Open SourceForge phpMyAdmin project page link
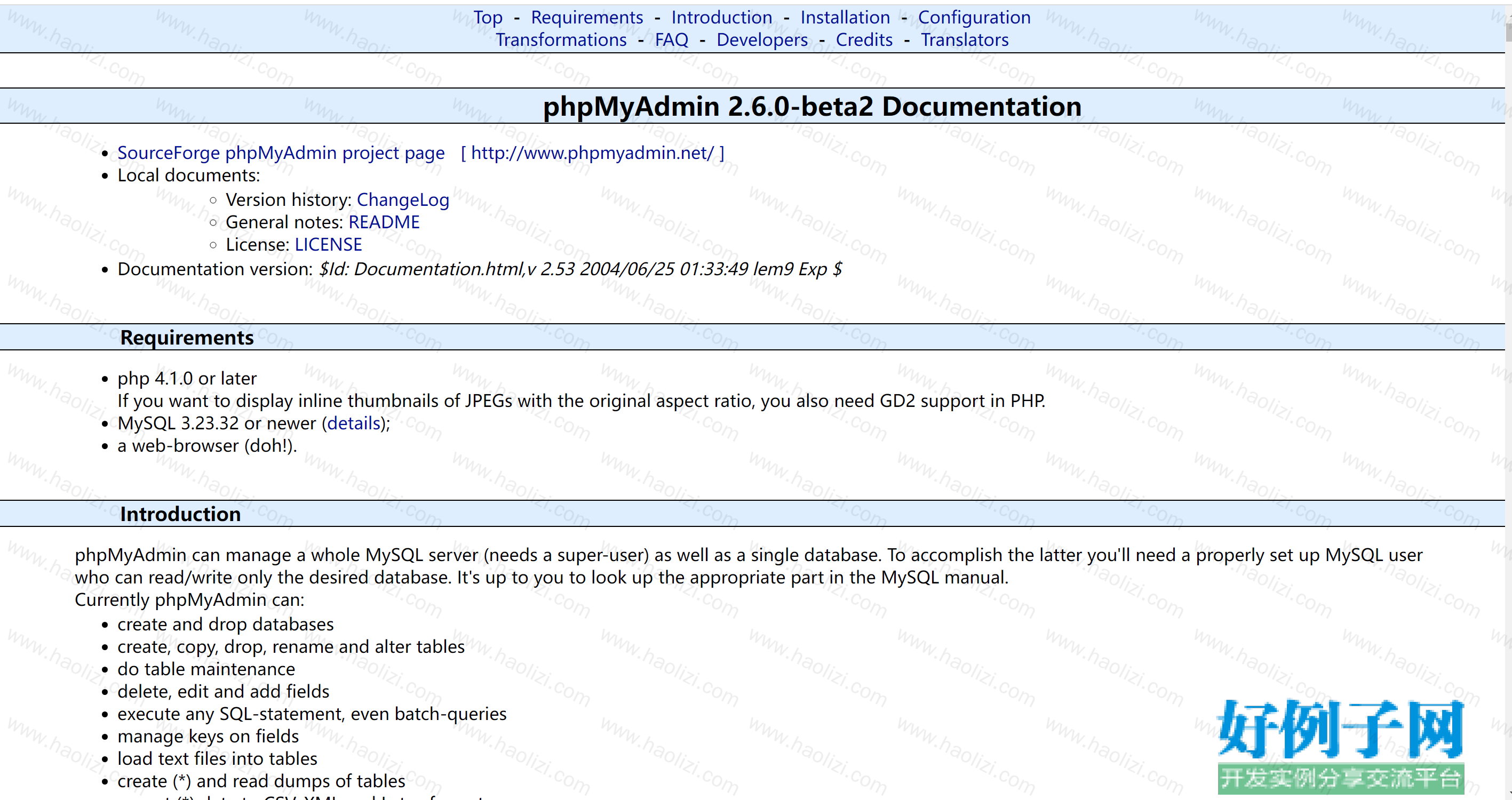Image resolution: width=1512 pixels, height=800 pixels. (281, 153)
